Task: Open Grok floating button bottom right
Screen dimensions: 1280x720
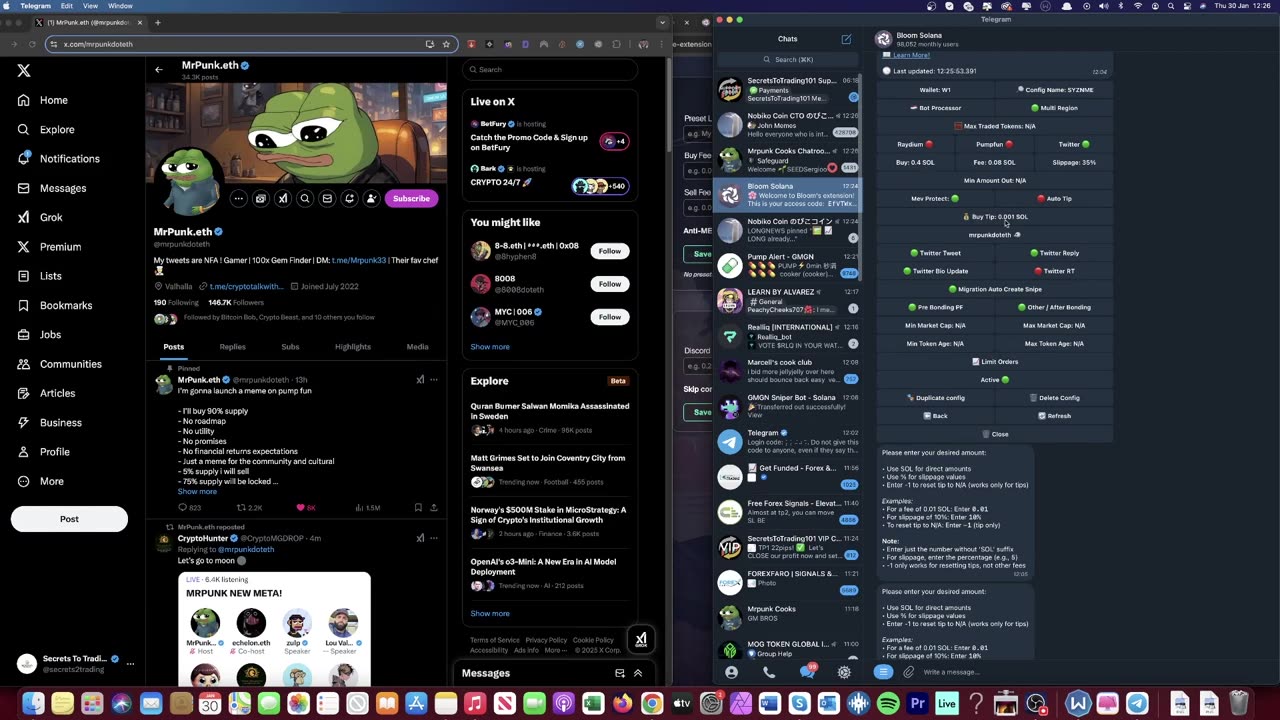Action: [x=641, y=639]
